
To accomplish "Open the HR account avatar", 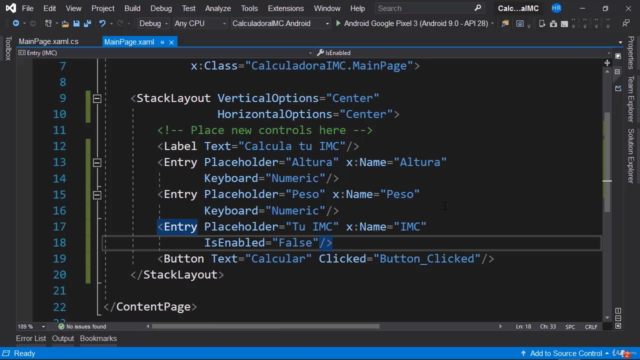I will point(556,8).
